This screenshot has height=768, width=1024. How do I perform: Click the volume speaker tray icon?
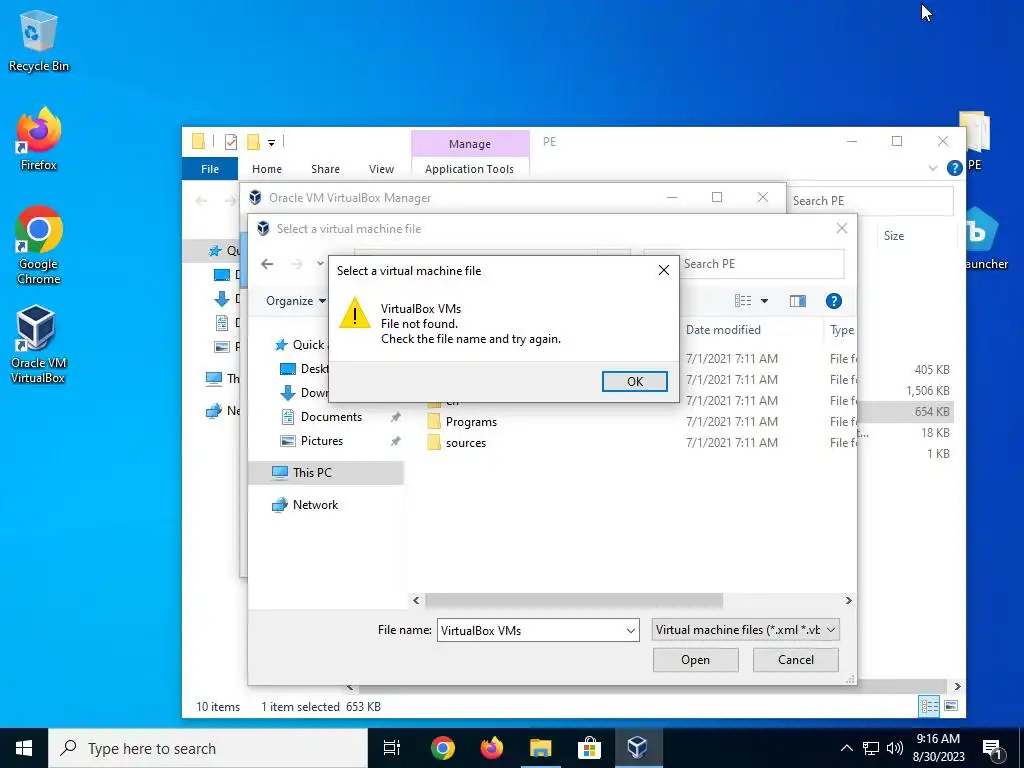[895, 748]
